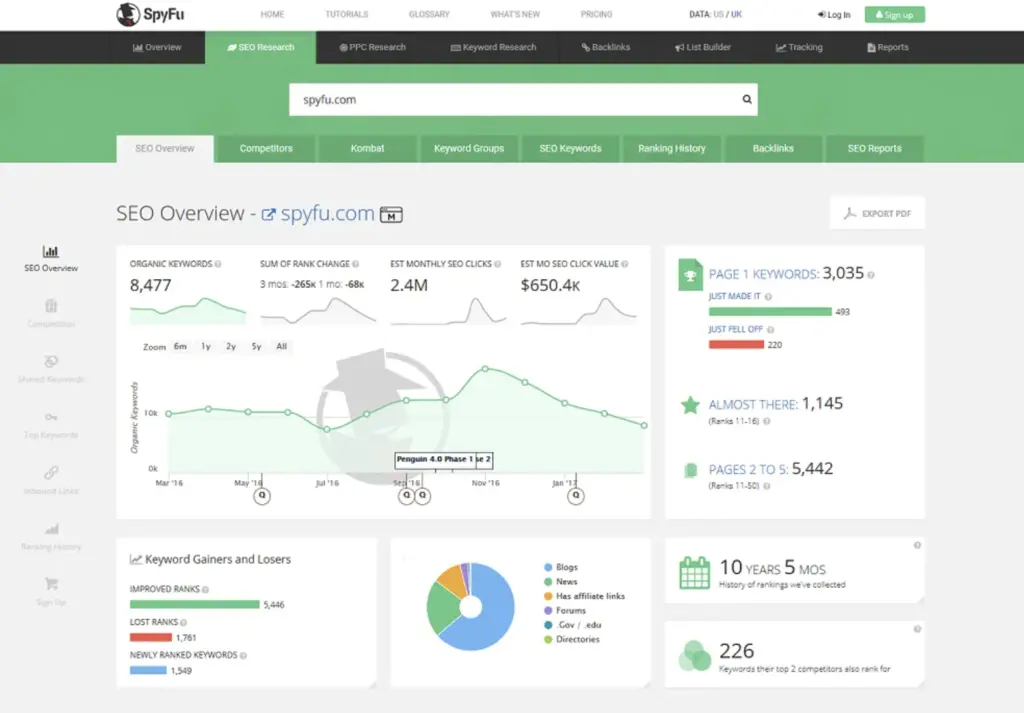Click the green Improved Ranks bar
Image resolution: width=1024 pixels, height=713 pixels.
[195, 605]
